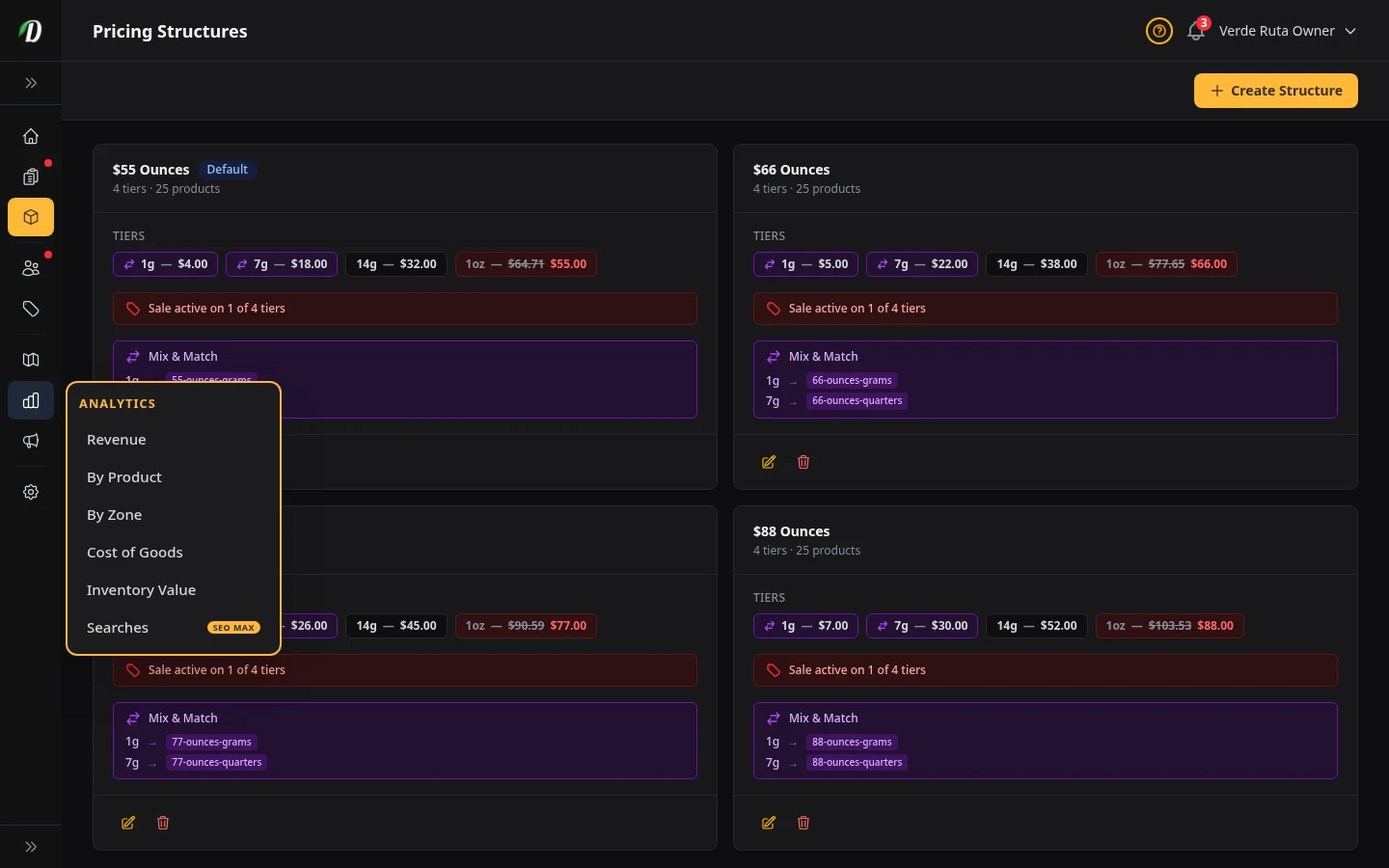This screenshot has width=1389, height=868.
Task: Open the customers icon with notification dot
Action: click(x=31, y=268)
